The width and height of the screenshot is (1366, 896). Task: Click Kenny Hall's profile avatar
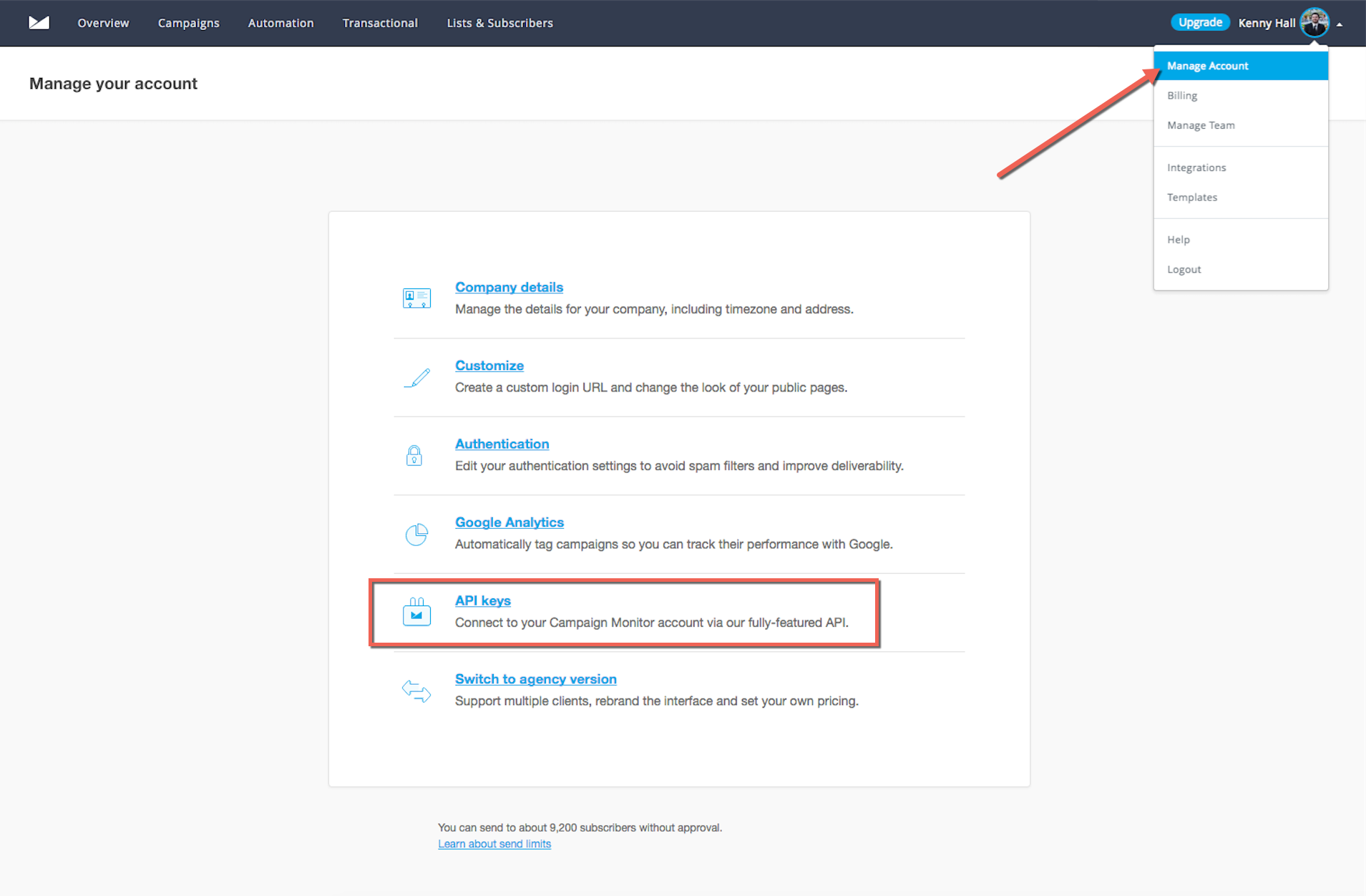[x=1314, y=23]
